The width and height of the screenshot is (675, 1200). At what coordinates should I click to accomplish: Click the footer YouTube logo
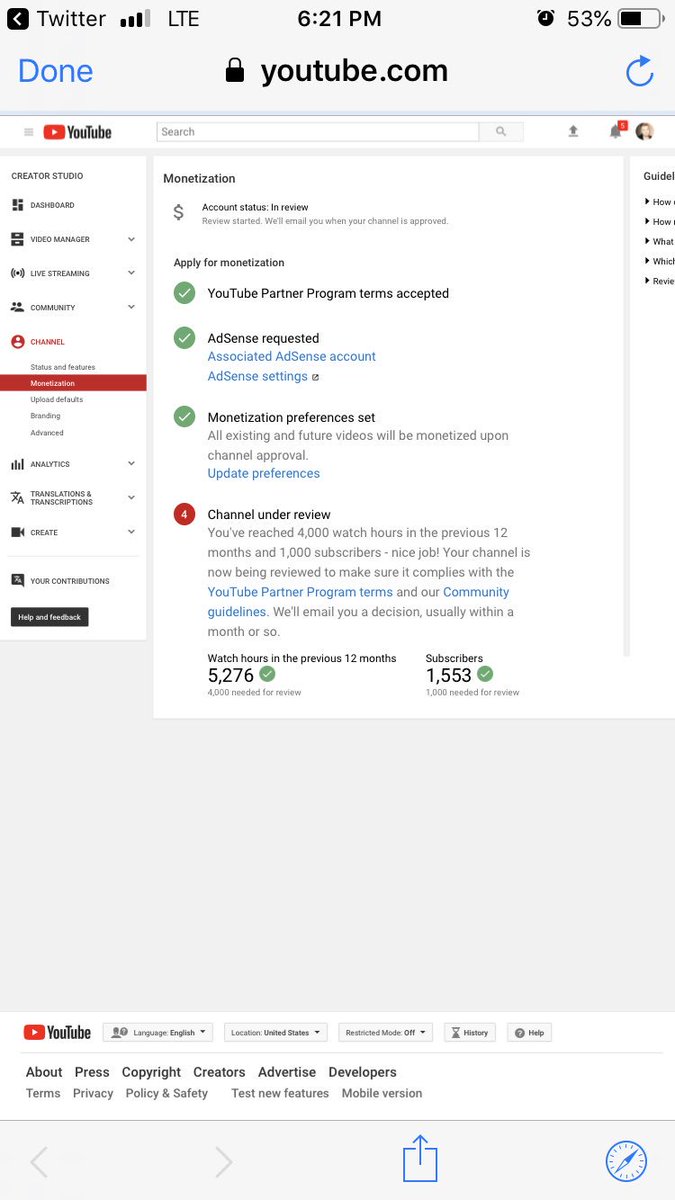57,1032
